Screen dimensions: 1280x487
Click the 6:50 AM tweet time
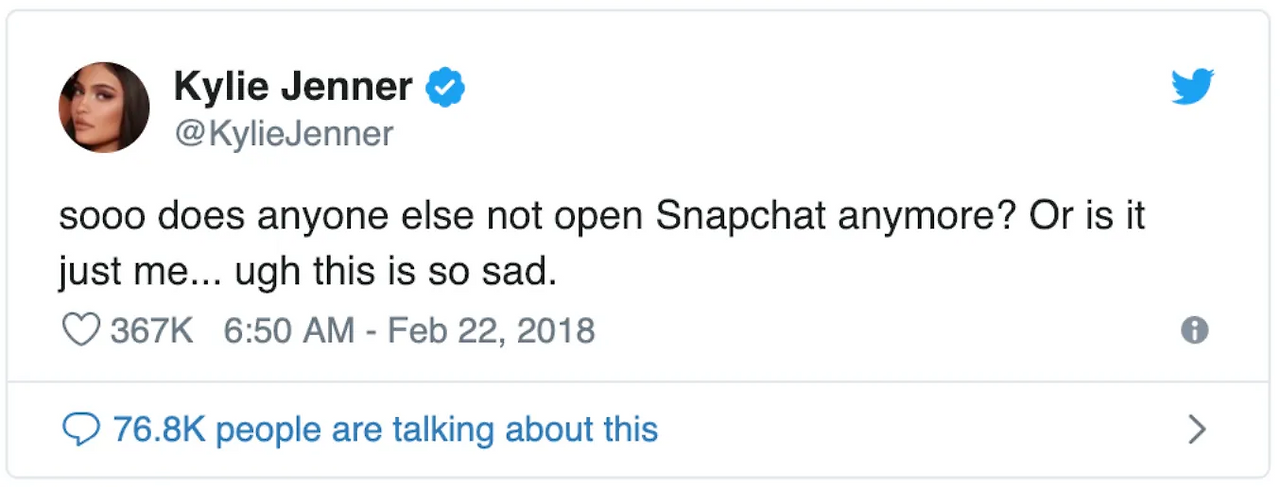click(289, 330)
